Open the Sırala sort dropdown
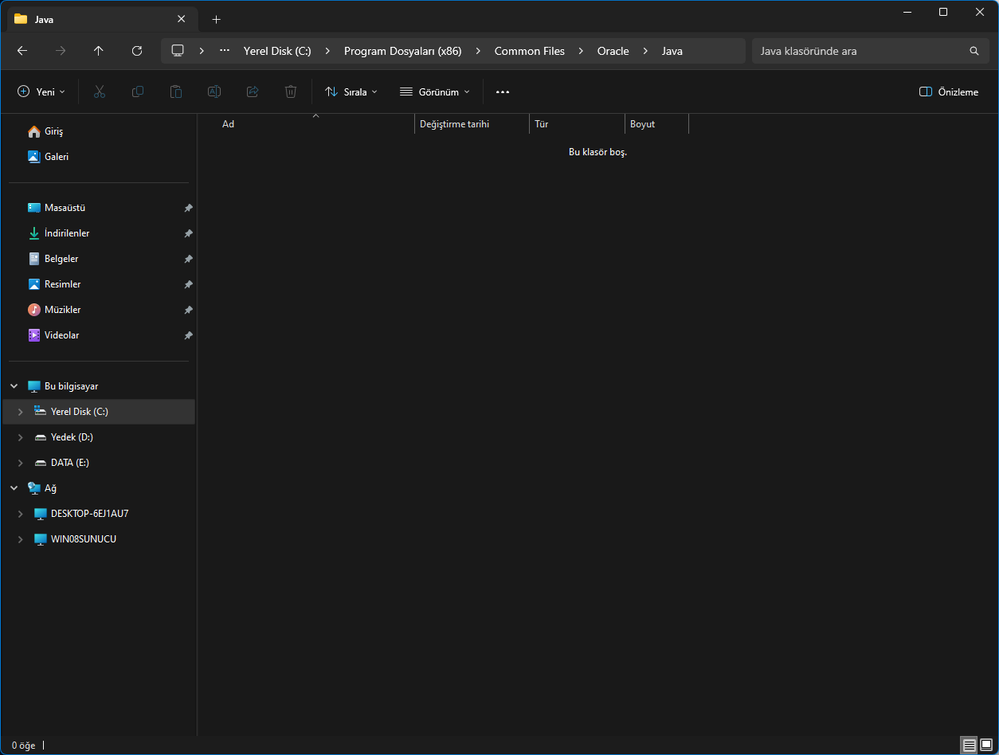The height and width of the screenshot is (755, 999). 351,92
